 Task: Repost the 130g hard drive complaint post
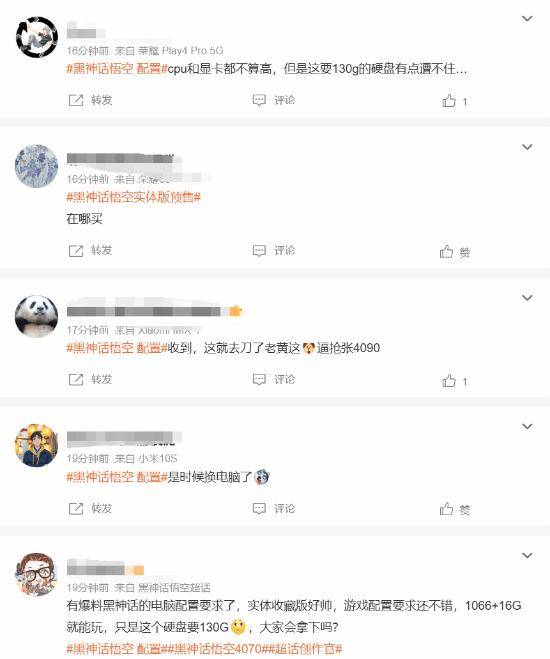point(90,100)
